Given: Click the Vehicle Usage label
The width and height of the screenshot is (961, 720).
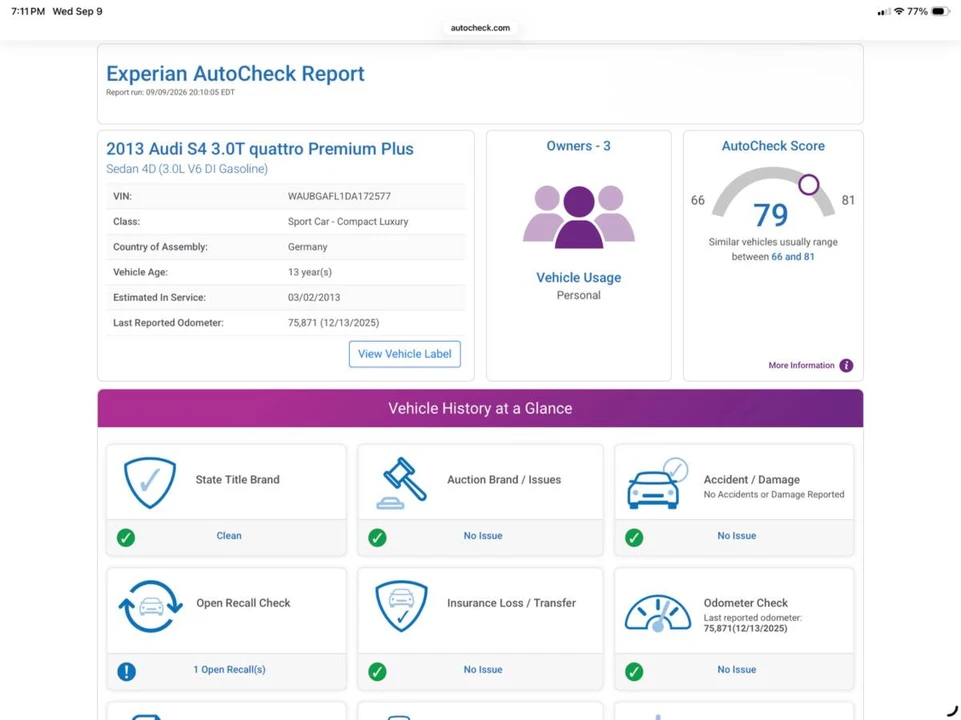Looking at the screenshot, I should (579, 278).
